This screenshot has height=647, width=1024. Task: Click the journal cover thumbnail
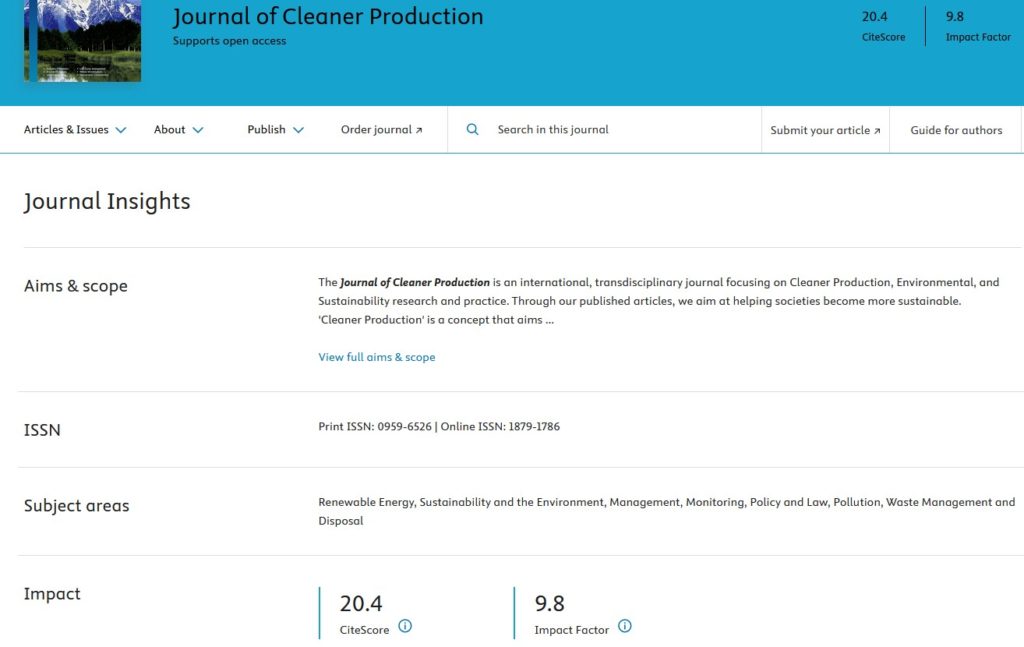pyautogui.click(x=82, y=40)
